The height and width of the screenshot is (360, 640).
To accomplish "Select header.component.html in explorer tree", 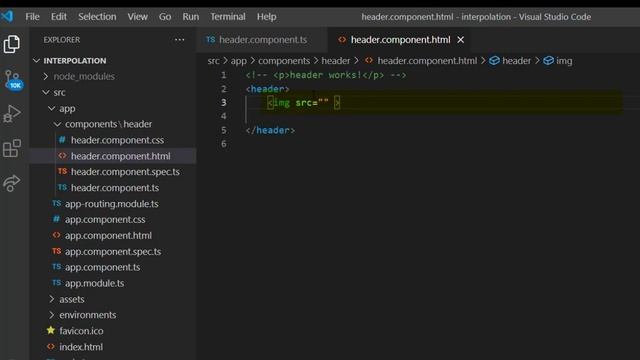I will (x=120, y=156).
